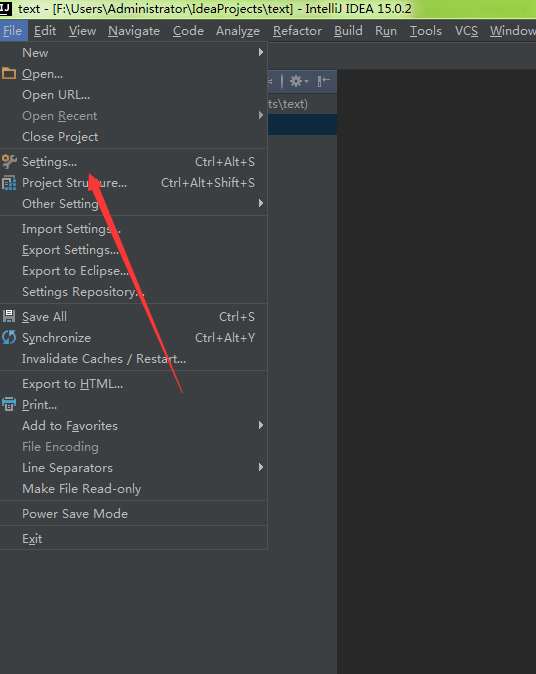536x674 pixels.
Task: Expand the New submenu arrow
Action: point(260,52)
